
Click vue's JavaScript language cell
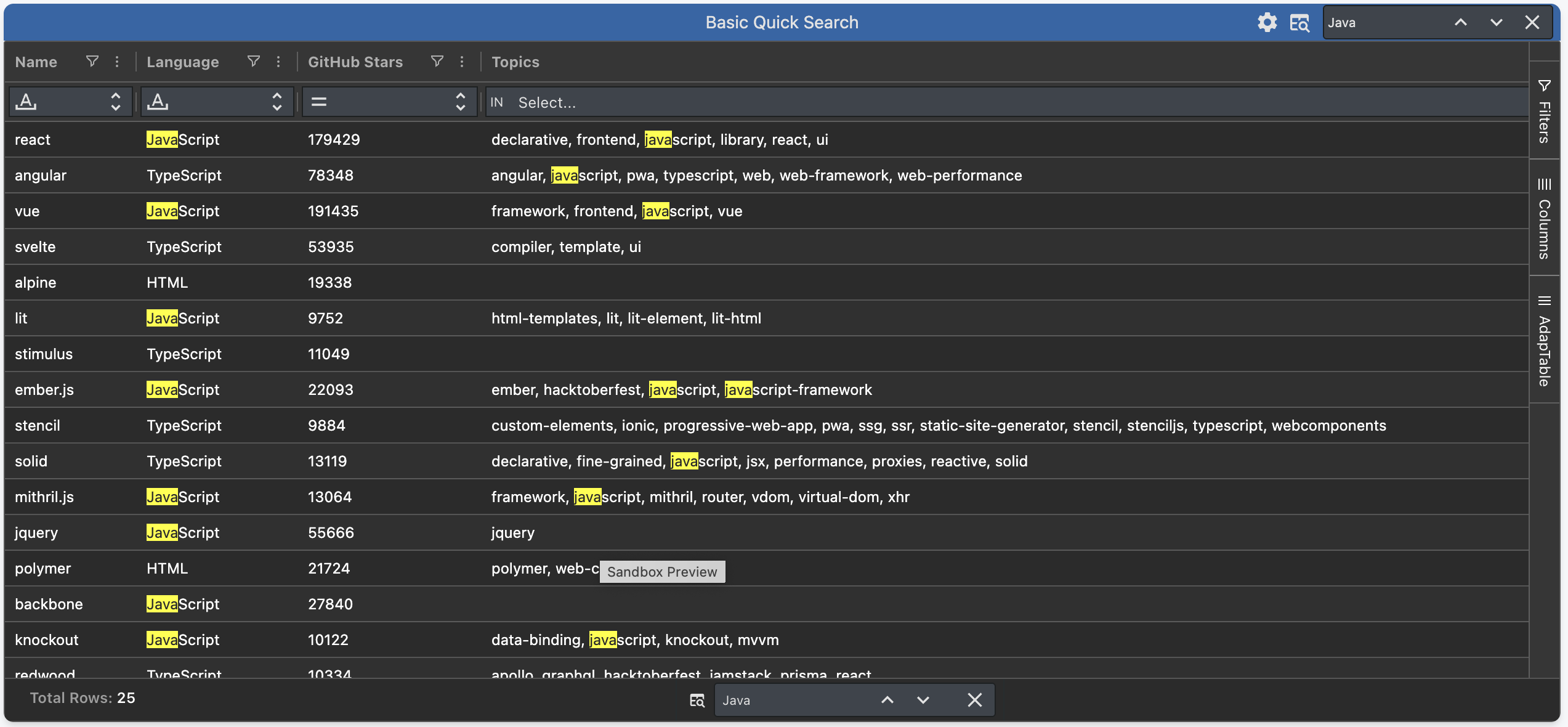(217, 211)
